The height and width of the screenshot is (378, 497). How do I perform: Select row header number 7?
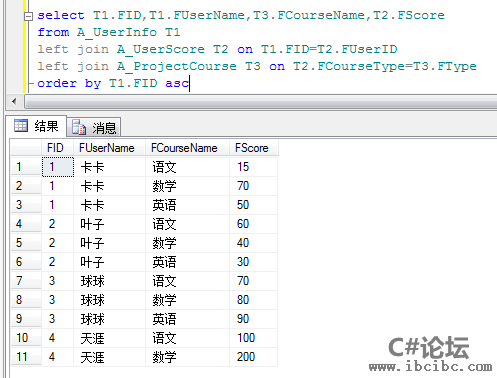tap(26, 281)
